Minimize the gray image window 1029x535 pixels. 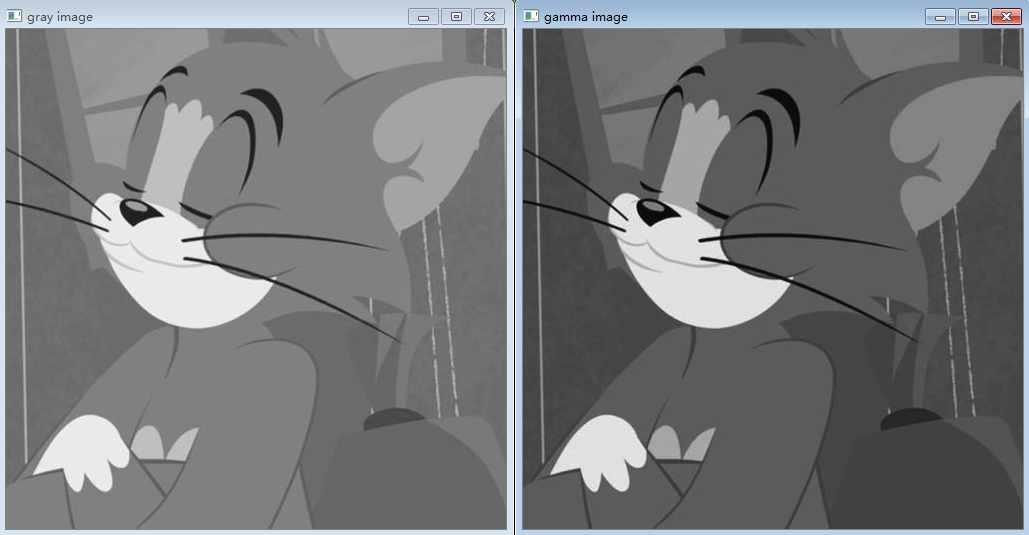423,16
